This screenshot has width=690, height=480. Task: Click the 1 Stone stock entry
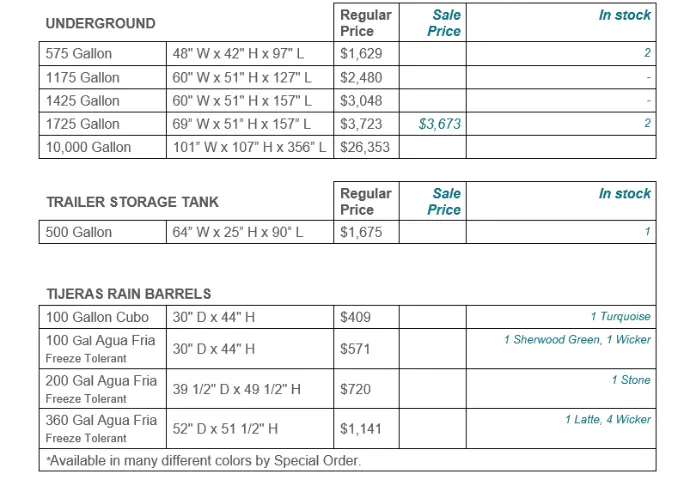click(x=631, y=380)
